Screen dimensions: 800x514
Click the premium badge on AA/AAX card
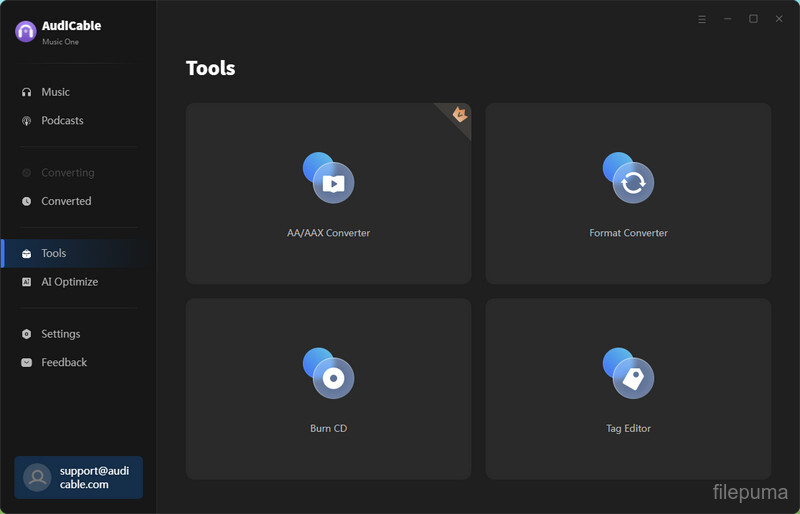click(x=460, y=114)
